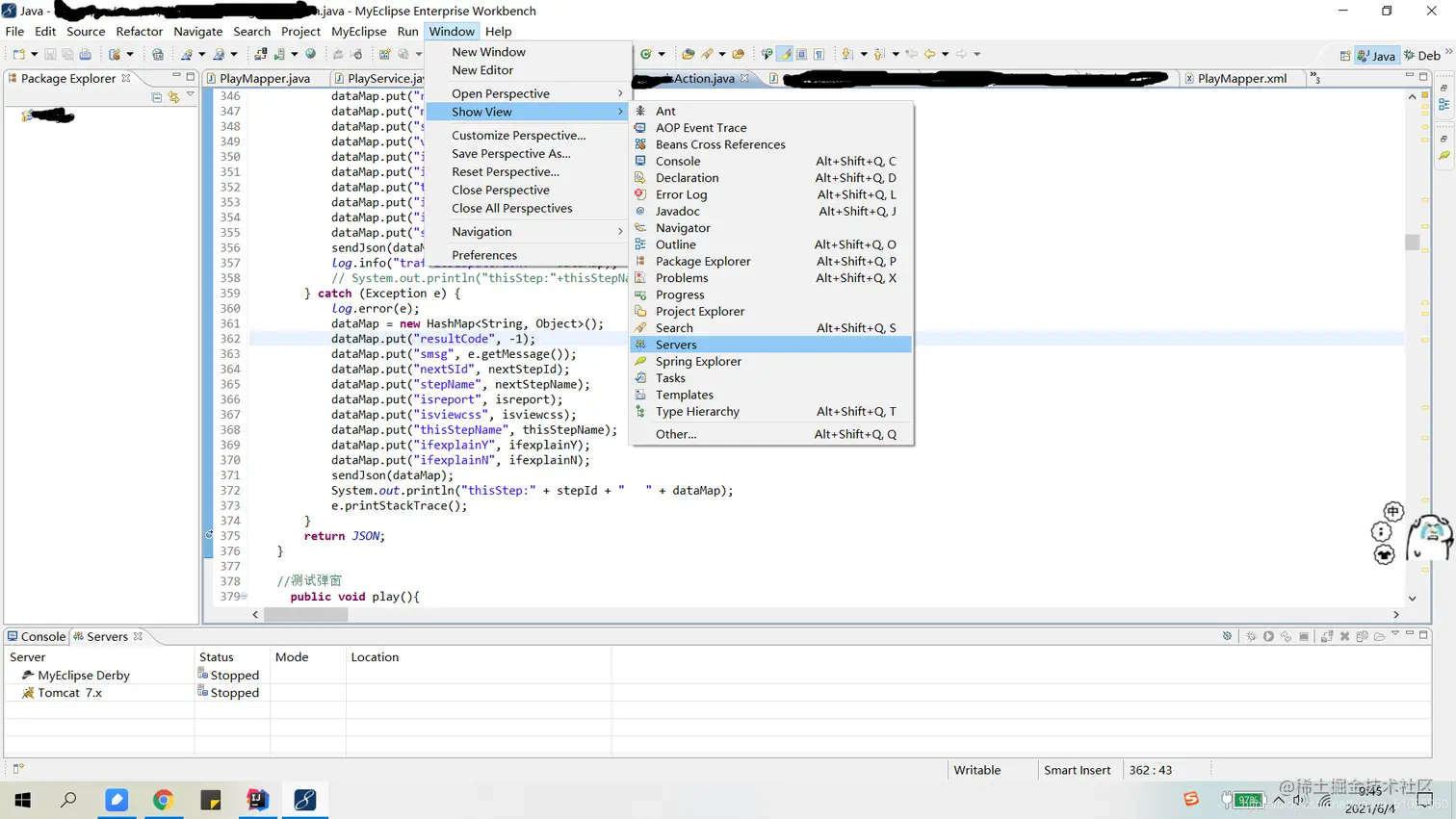The width and height of the screenshot is (1456, 819).
Task: Open the MyEclipse menu in the menu bar
Action: pyautogui.click(x=358, y=32)
